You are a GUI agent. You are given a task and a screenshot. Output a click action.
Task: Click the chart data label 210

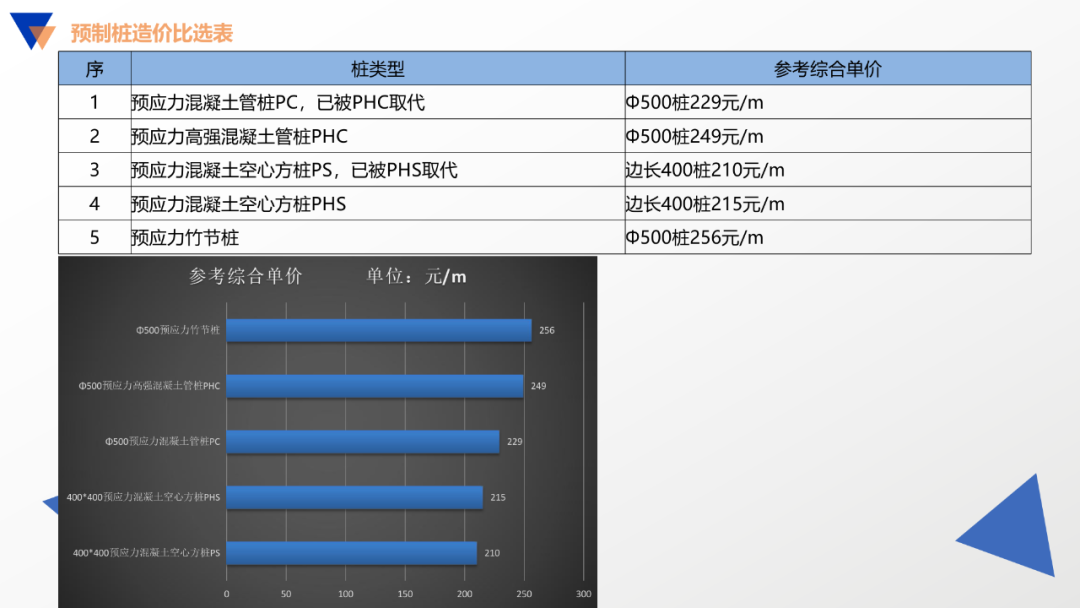pyautogui.click(x=492, y=553)
